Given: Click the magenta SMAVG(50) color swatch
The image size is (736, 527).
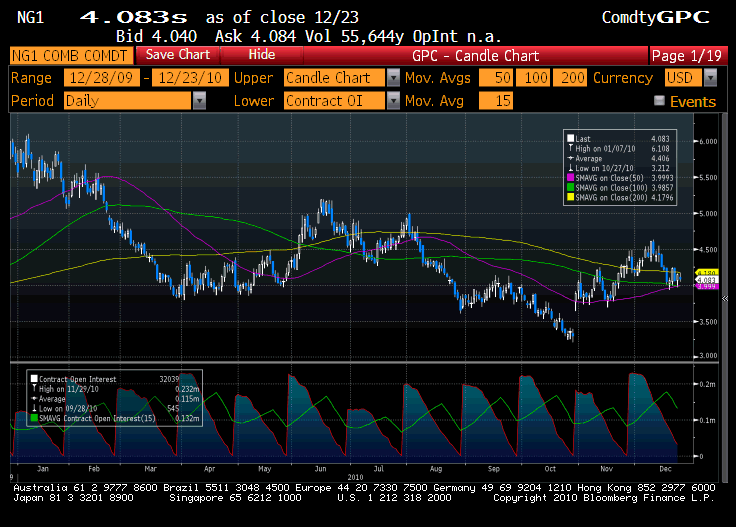Looking at the screenshot, I should (570, 176).
